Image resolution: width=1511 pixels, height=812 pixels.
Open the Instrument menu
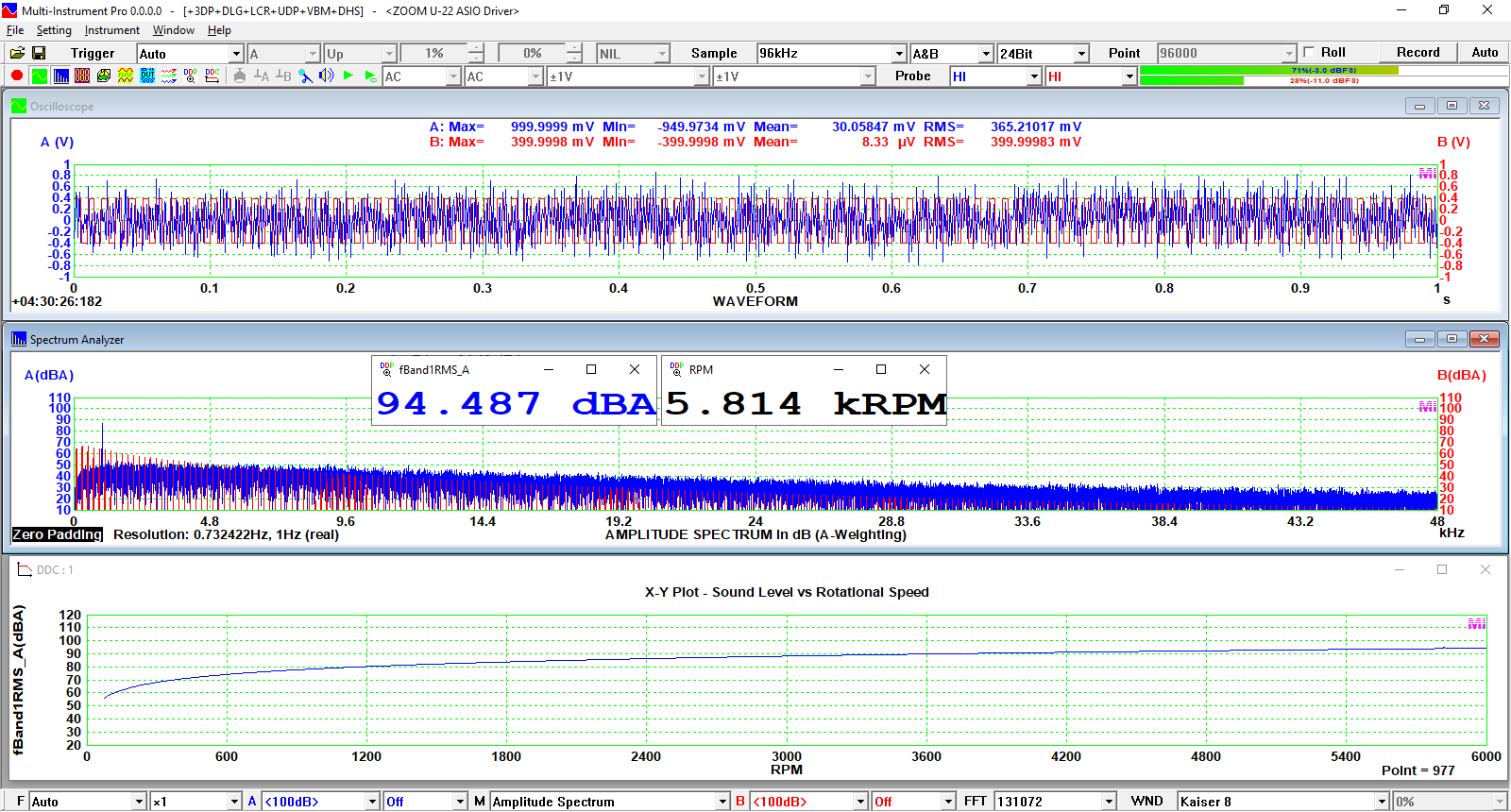click(x=111, y=30)
